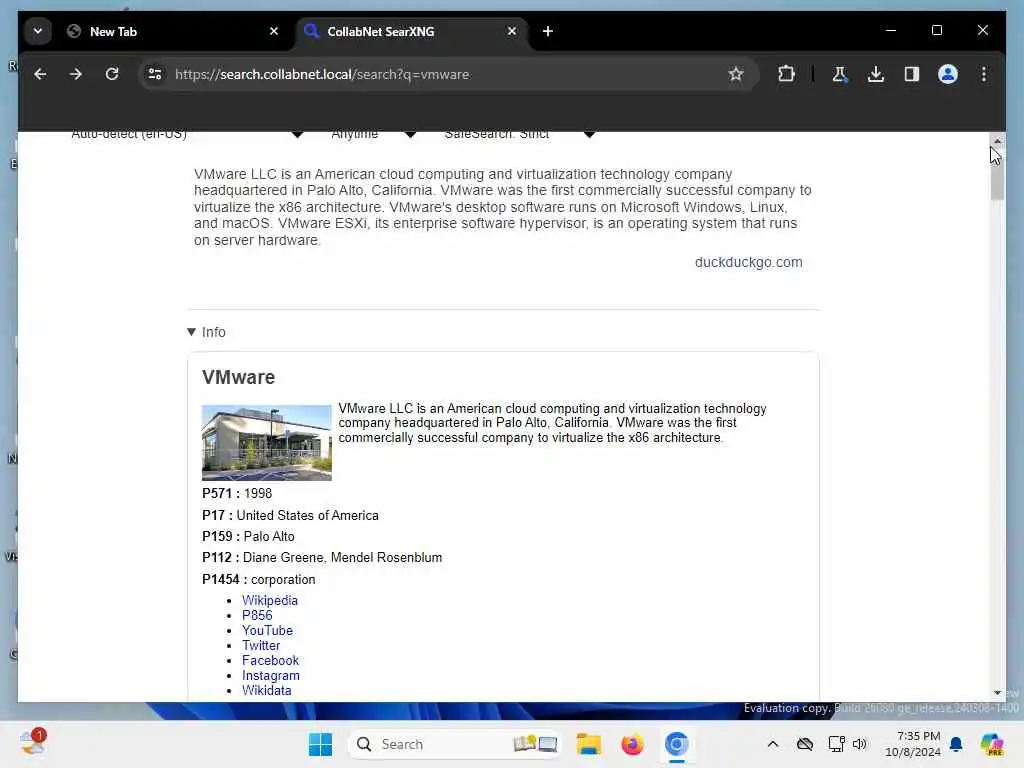Open the weather widget with badge
1024x768 pixels.
point(33,743)
